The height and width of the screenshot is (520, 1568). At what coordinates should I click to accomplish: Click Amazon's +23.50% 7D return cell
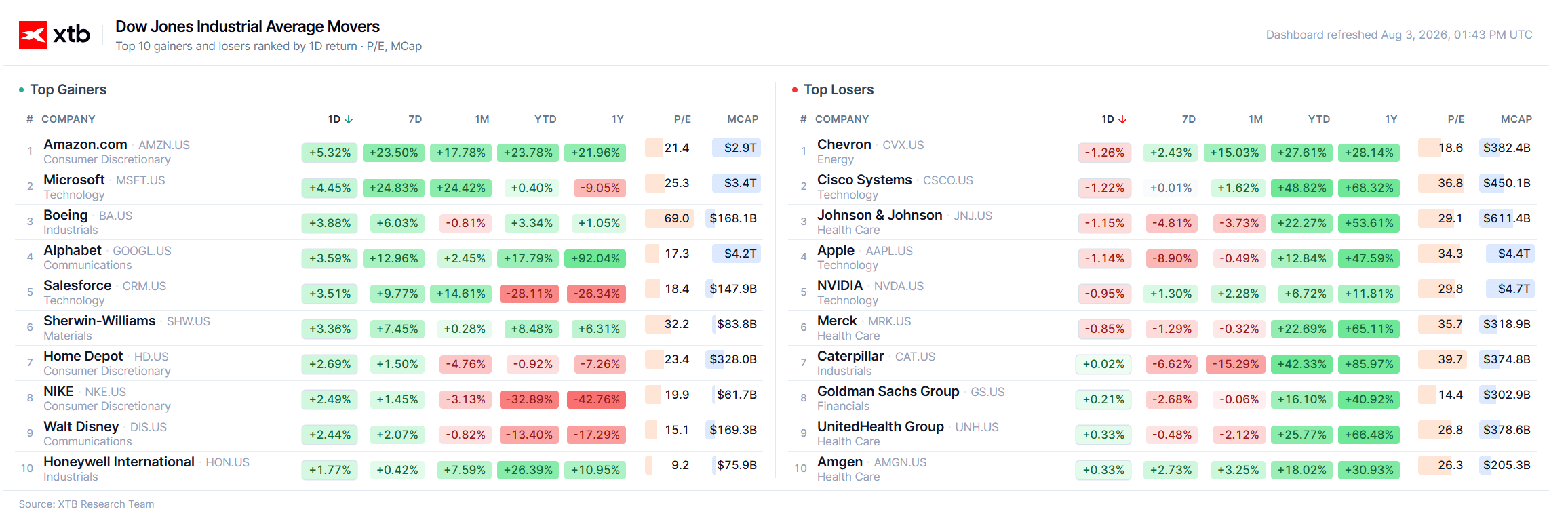tap(393, 153)
